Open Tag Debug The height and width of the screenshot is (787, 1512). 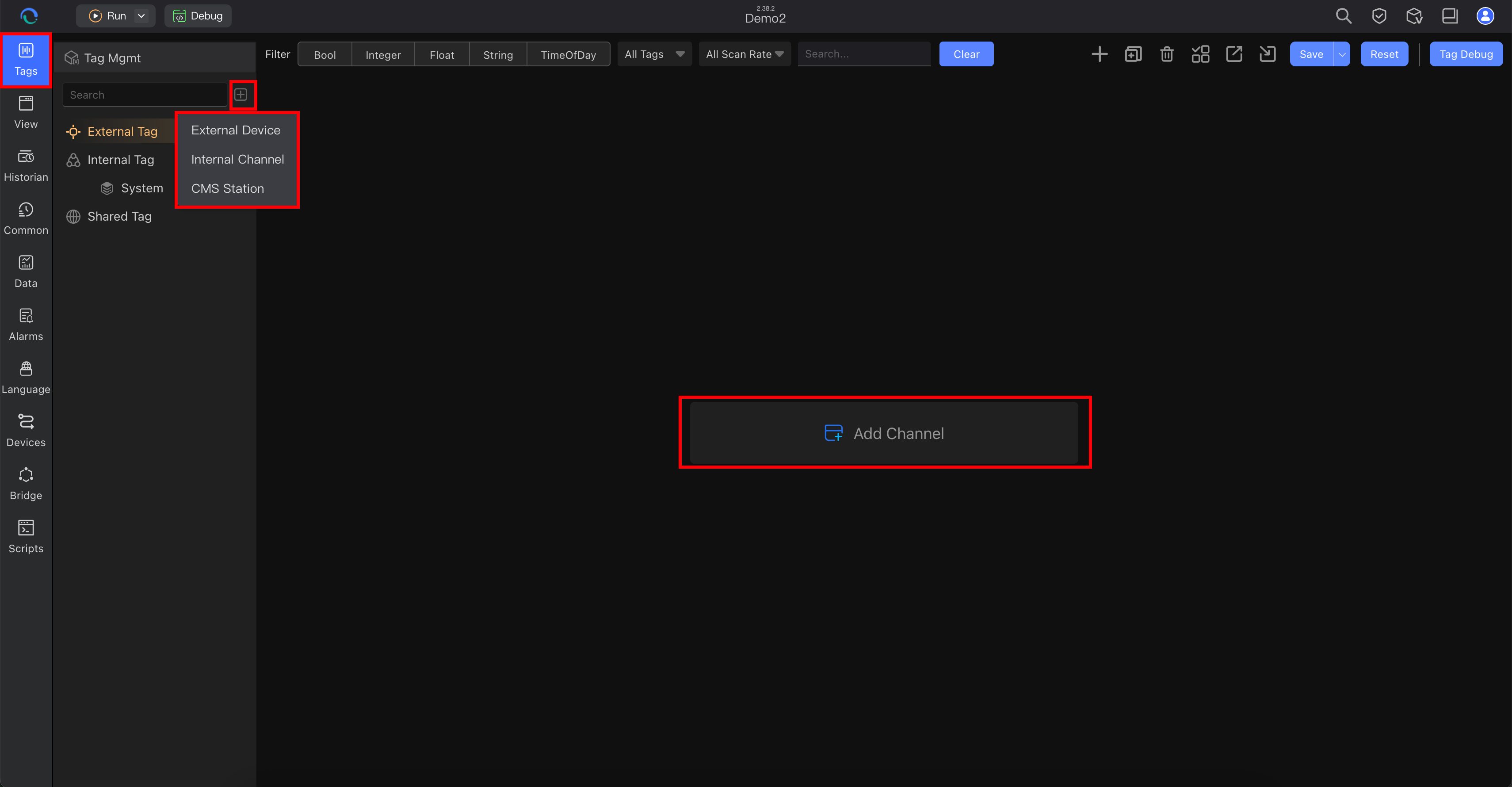[x=1466, y=54]
